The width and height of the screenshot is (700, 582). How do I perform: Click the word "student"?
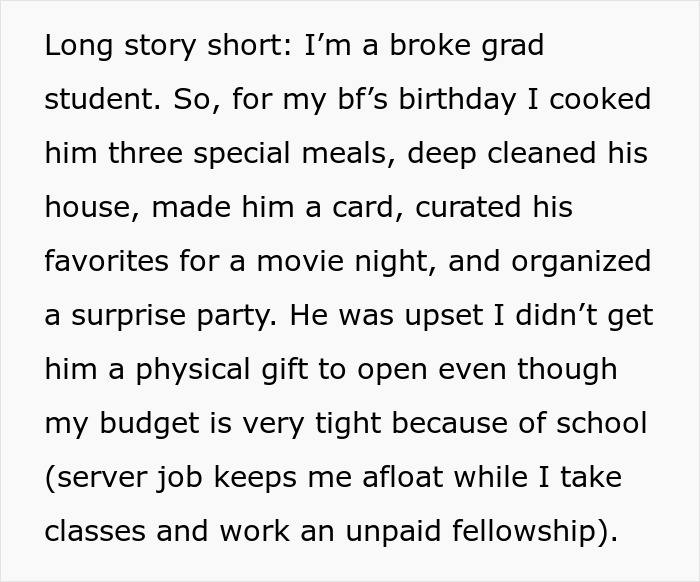tap(98, 100)
